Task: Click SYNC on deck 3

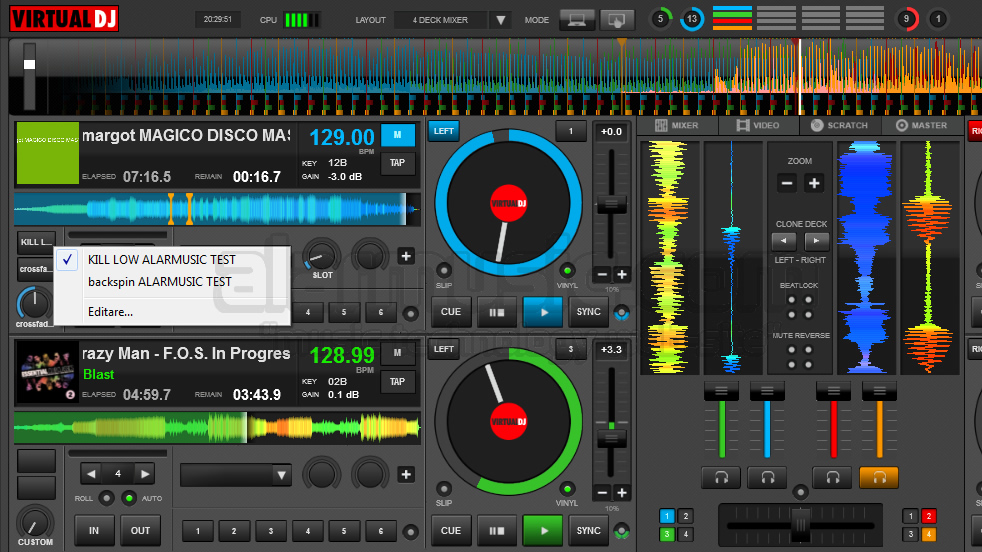Action: click(589, 531)
